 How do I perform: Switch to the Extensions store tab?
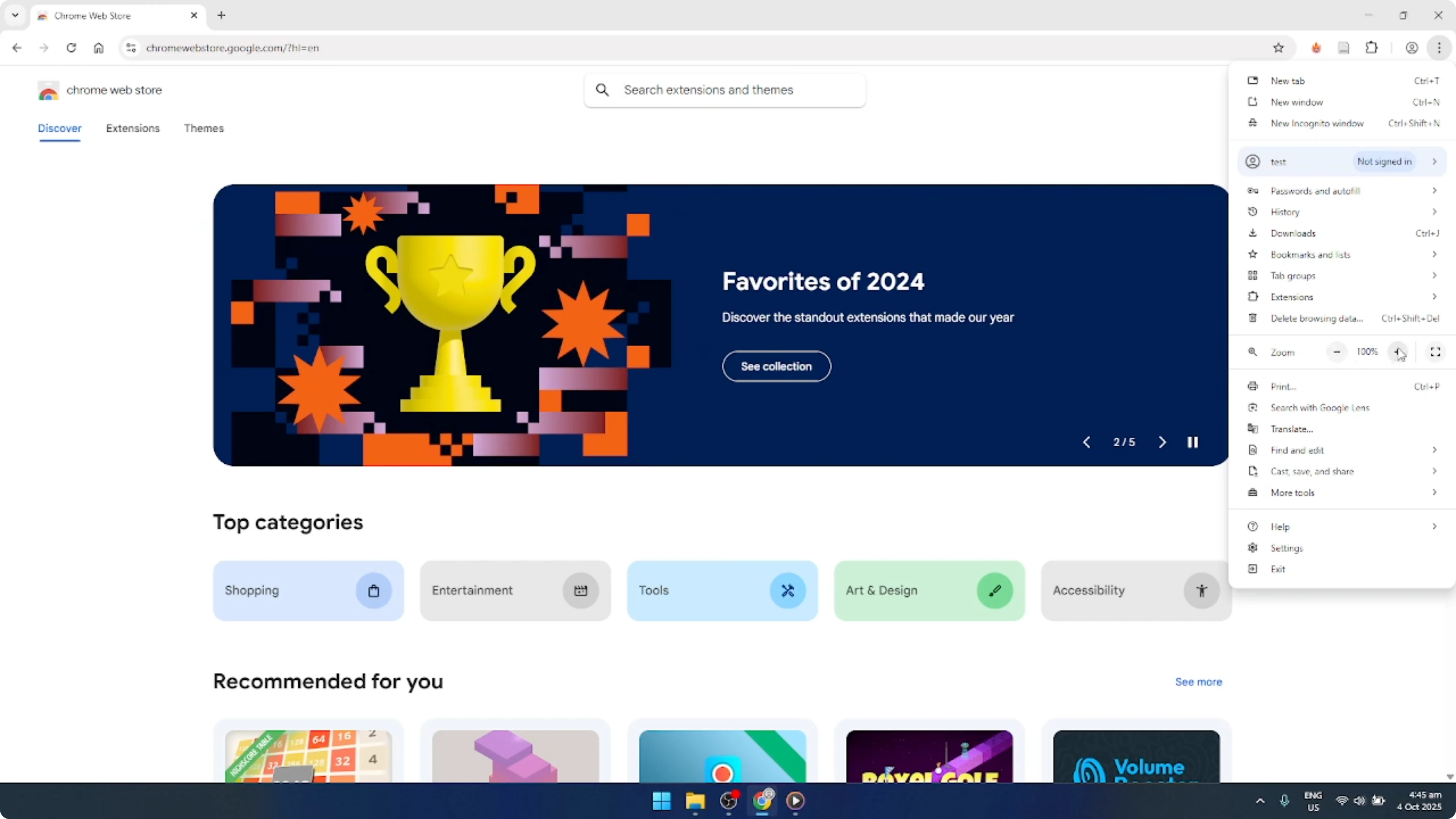point(133,128)
